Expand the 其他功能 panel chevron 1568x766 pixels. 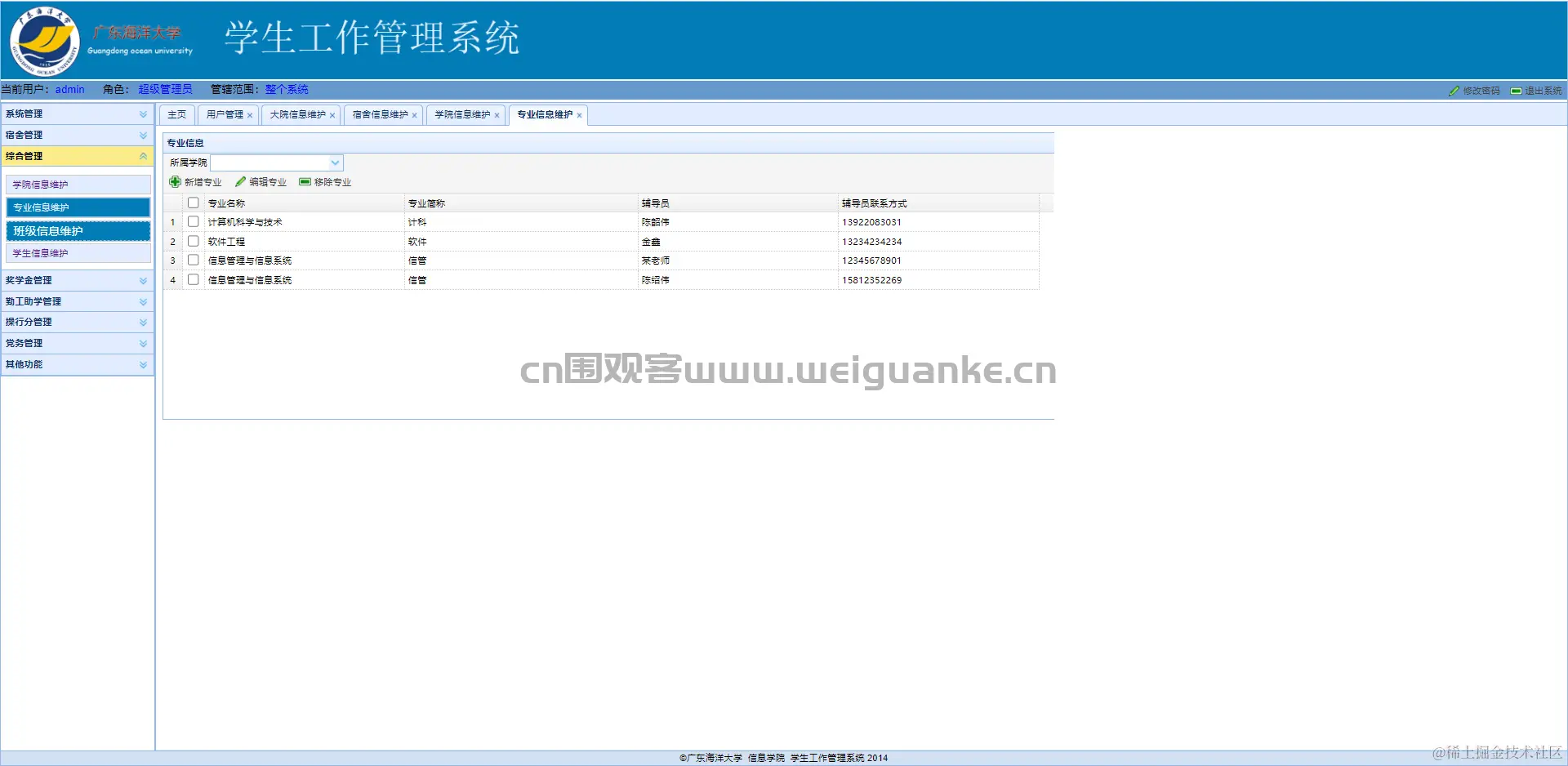143,364
